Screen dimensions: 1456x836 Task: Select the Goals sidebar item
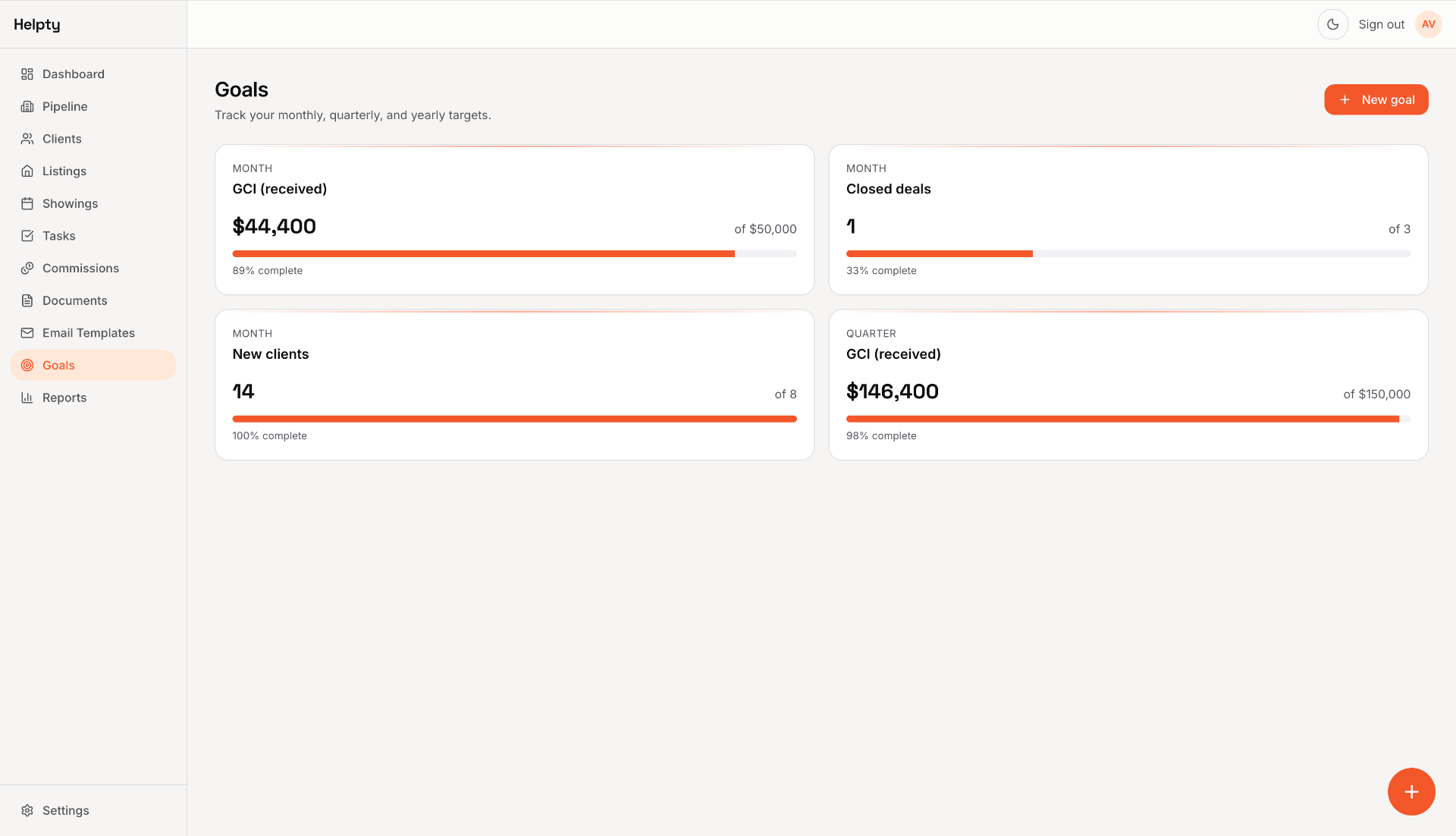point(93,366)
